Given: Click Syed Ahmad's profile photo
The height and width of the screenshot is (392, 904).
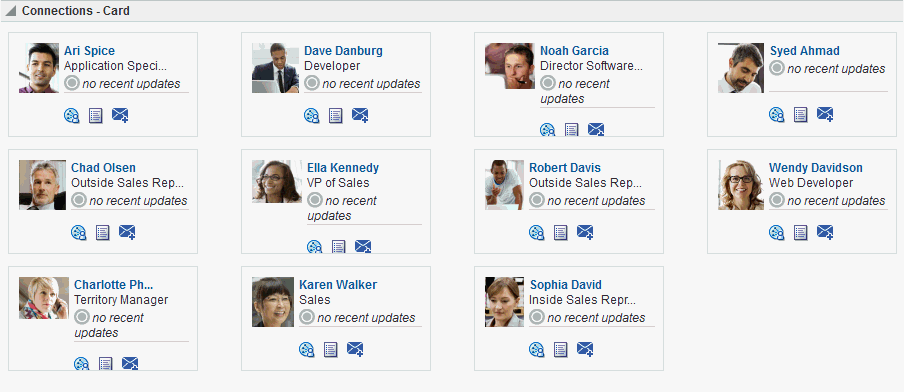Looking at the screenshot, I should (x=741, y=68).
